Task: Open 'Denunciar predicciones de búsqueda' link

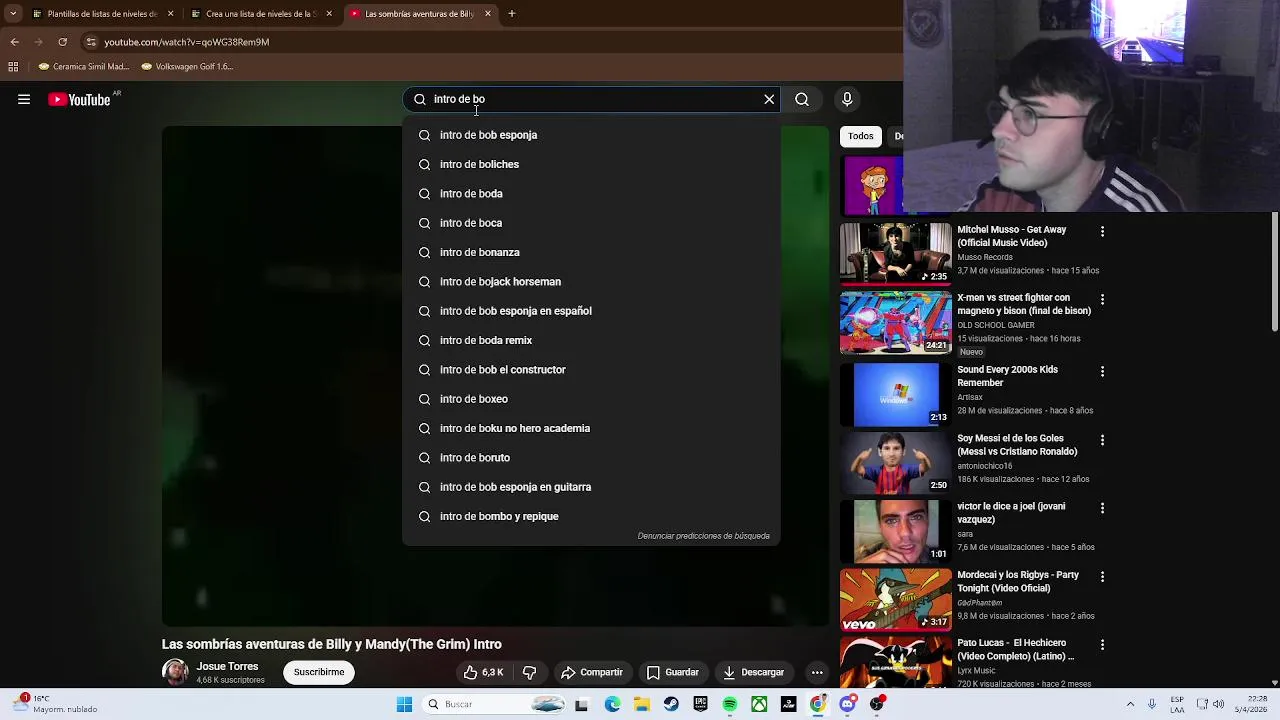Action: click(x=704, y=536)
